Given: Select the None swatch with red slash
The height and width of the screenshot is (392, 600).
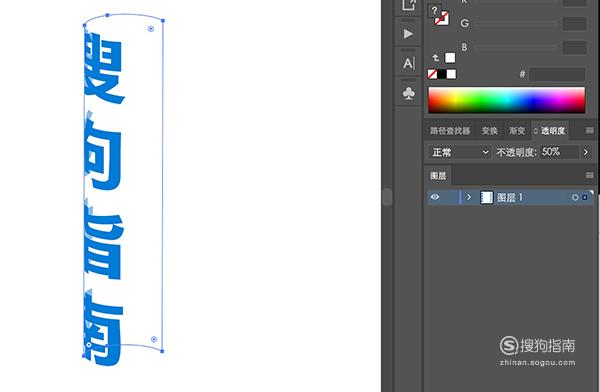Looking at the screenshot, I should [432, 74].
